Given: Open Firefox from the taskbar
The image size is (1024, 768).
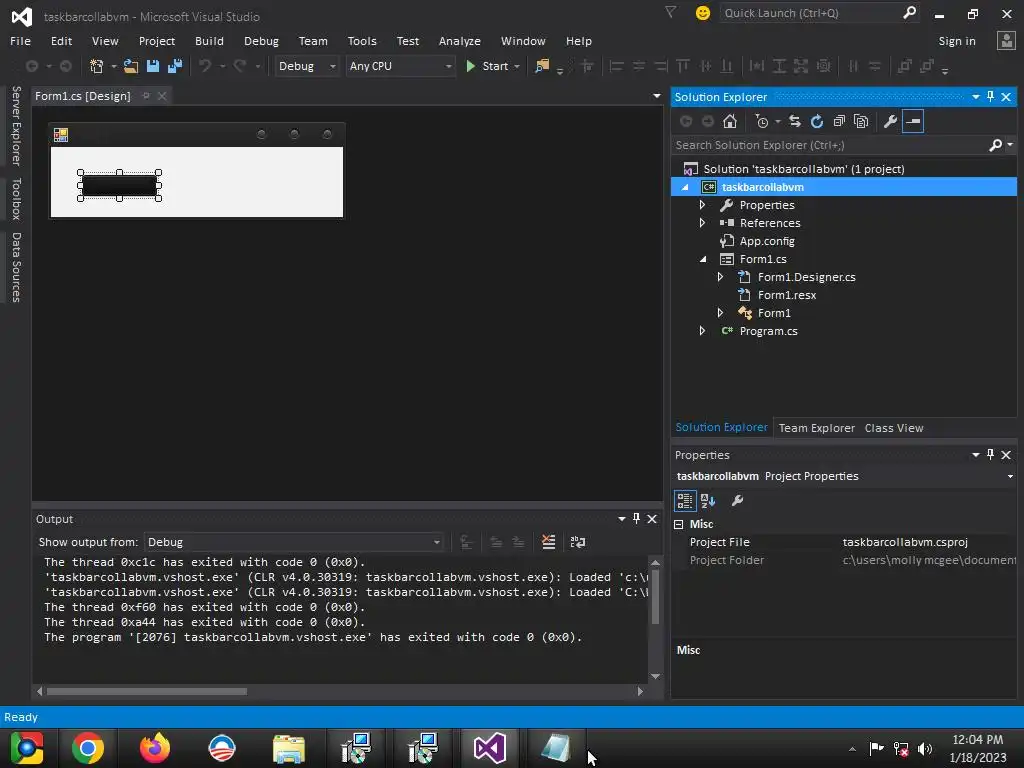Looking at the screenshot, I should point(155,748).
